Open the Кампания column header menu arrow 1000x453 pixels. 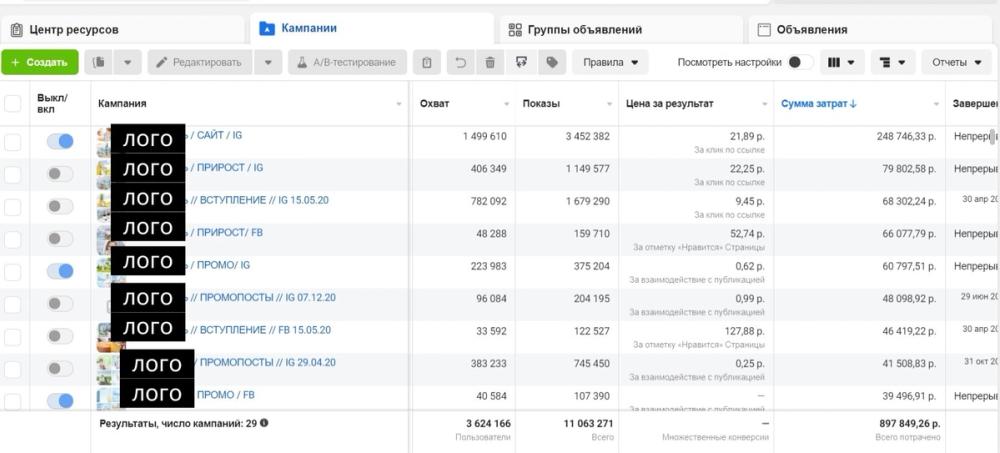pyautogui.click(x=399, y=104)
